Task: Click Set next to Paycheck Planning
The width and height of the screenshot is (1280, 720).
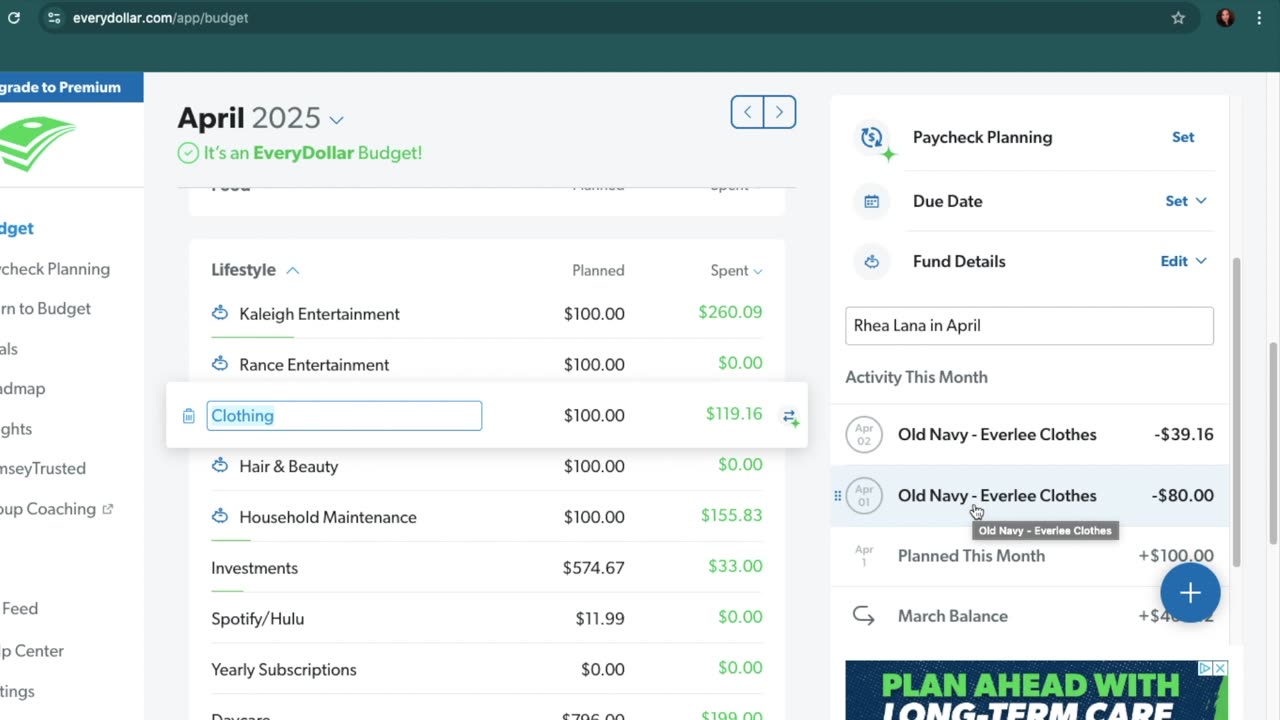Action: click(1183, 137)
